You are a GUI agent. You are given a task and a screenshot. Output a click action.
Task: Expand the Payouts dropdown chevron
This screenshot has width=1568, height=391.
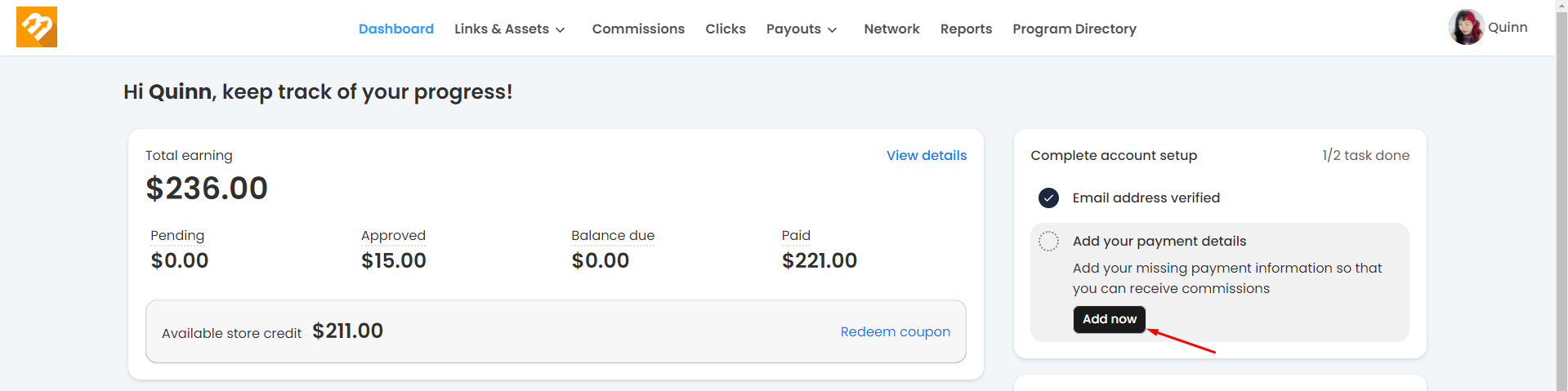pyautogui.click(x=833, y=29)
